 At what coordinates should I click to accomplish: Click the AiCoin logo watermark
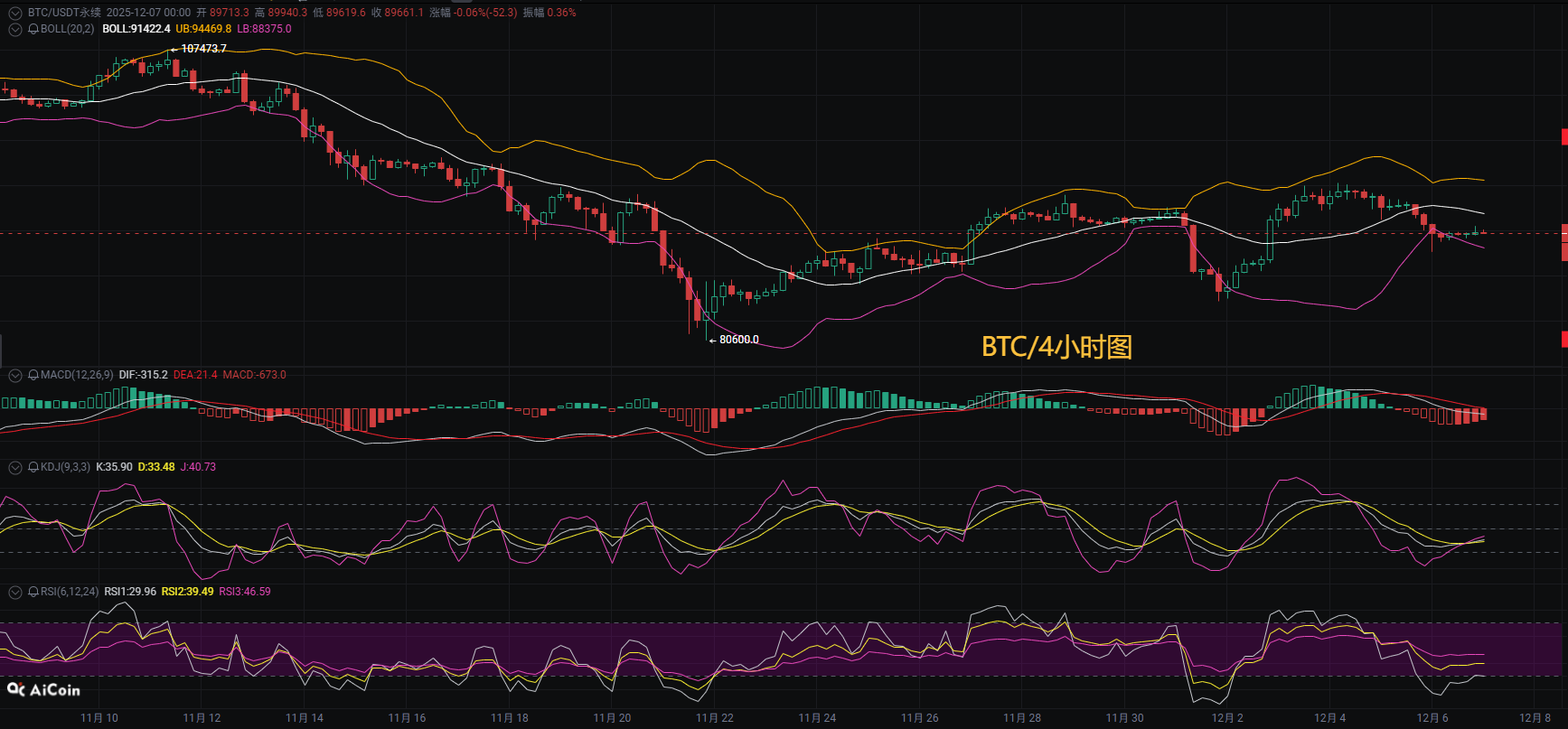coord(44,690)
